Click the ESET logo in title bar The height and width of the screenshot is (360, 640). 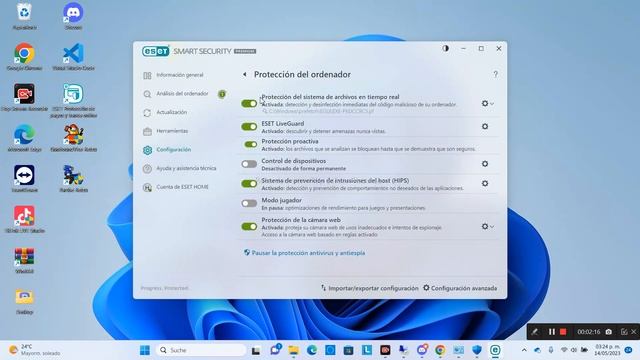click(156, 51)
